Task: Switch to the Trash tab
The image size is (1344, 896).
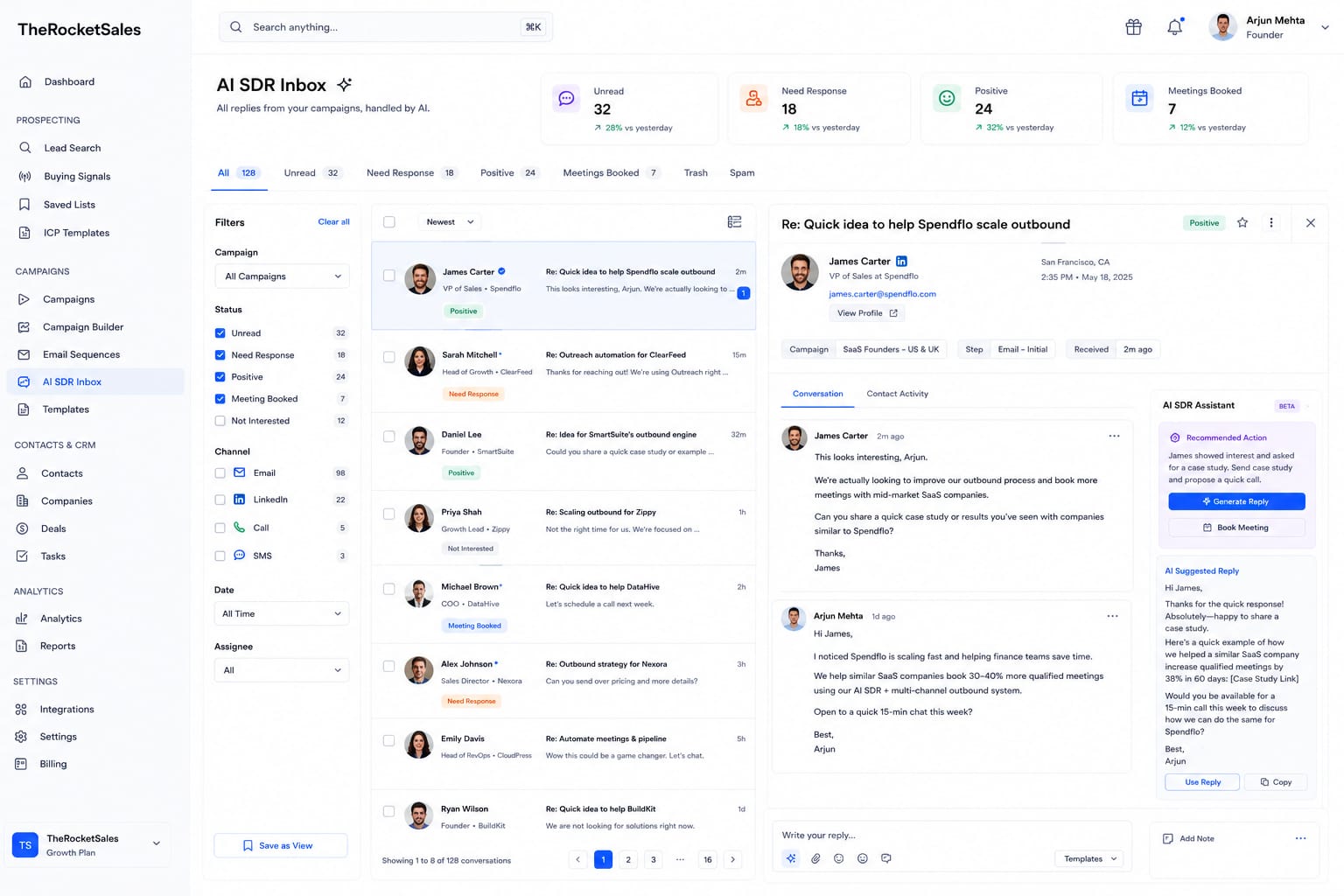Action: coord(696,172)
